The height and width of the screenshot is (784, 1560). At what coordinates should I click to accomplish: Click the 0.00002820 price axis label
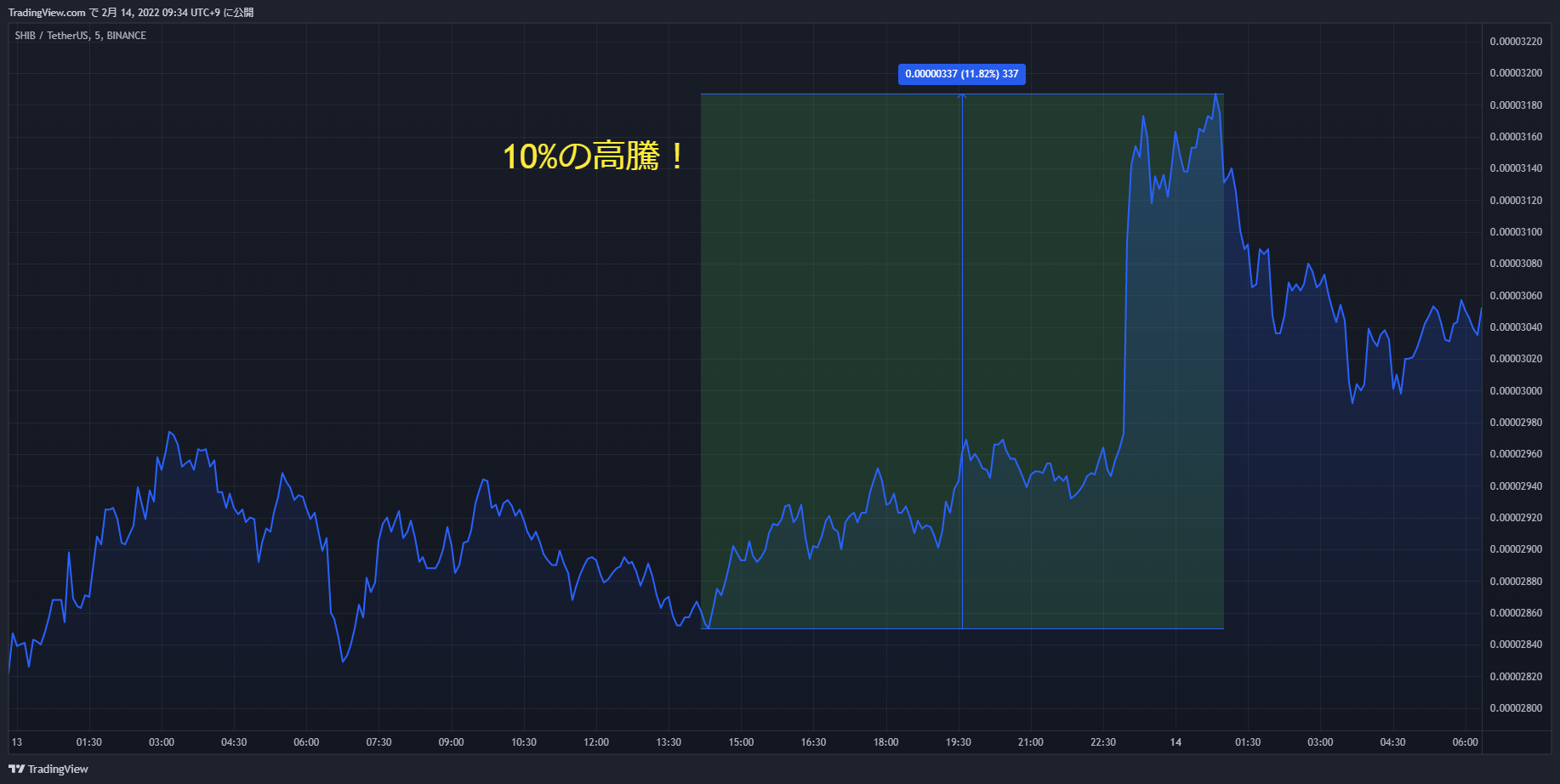coord(1516,677)
